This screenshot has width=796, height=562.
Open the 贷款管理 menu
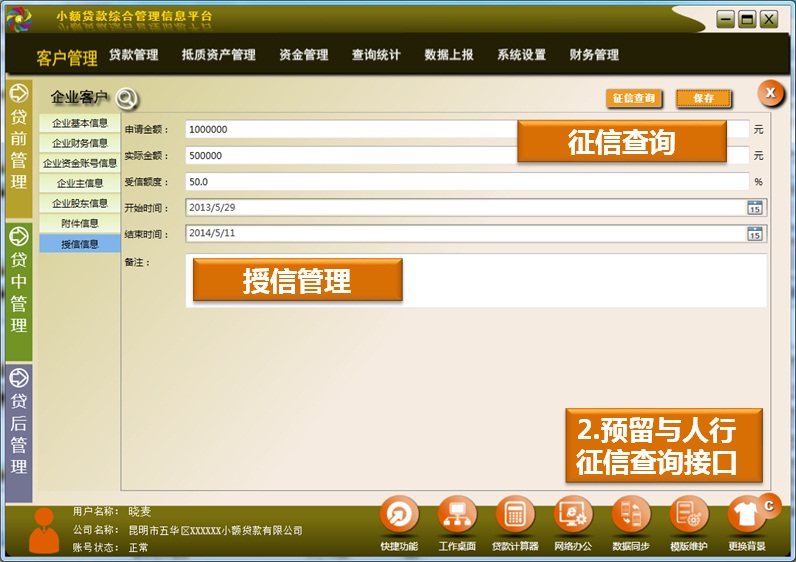pos(134,55)
